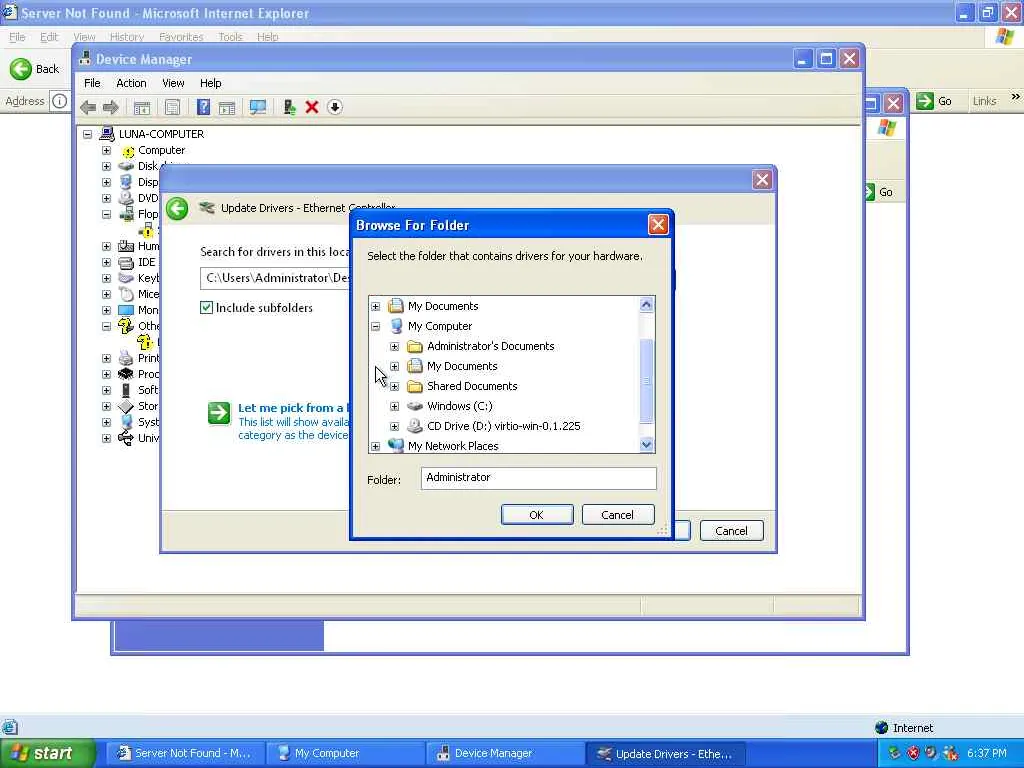The image size is (1024, 768).
Task: Select the LUNA-COMPUTER root node icon
Action: (106, 134)
